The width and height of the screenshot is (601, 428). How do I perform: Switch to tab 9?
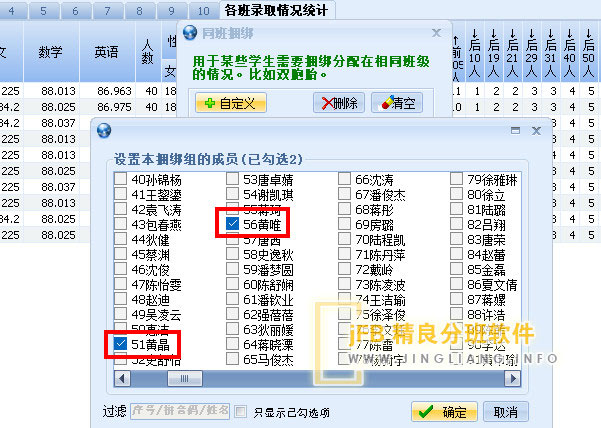click(172, 11)
